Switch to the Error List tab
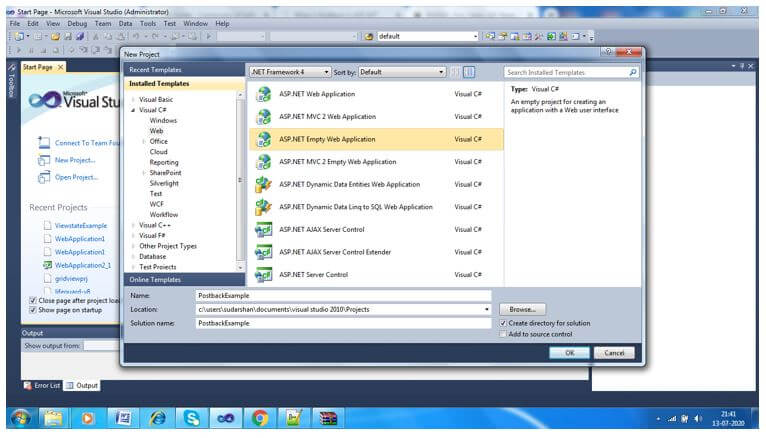 [43, 385]
